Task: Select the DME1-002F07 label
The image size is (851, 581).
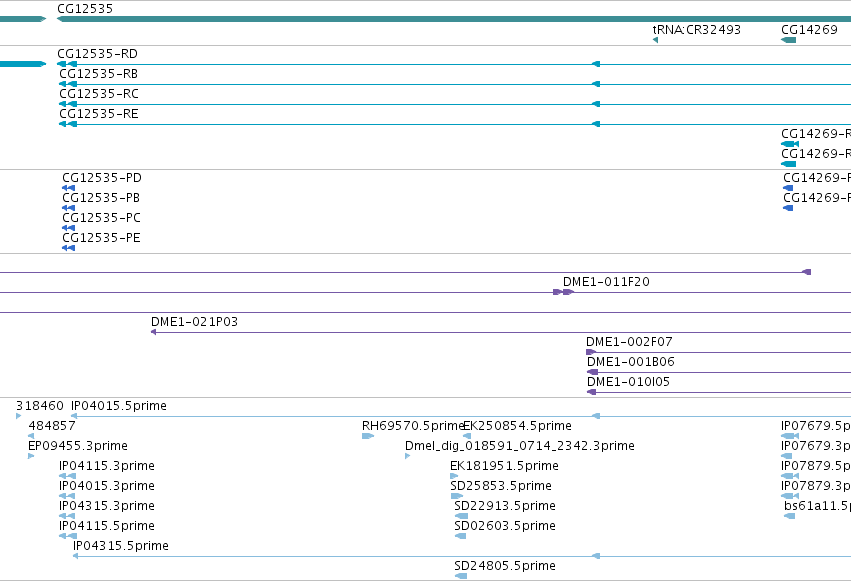Action: coord(629,342)
